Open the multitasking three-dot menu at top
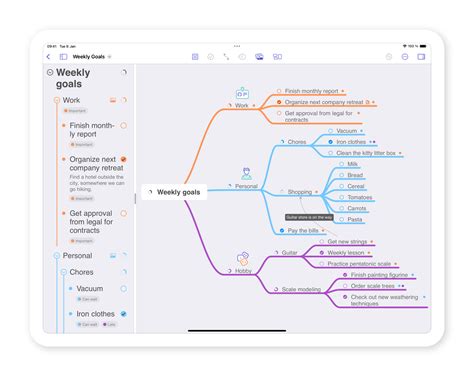The width and height of the screenshot is (474, 376). pos(237,46)
